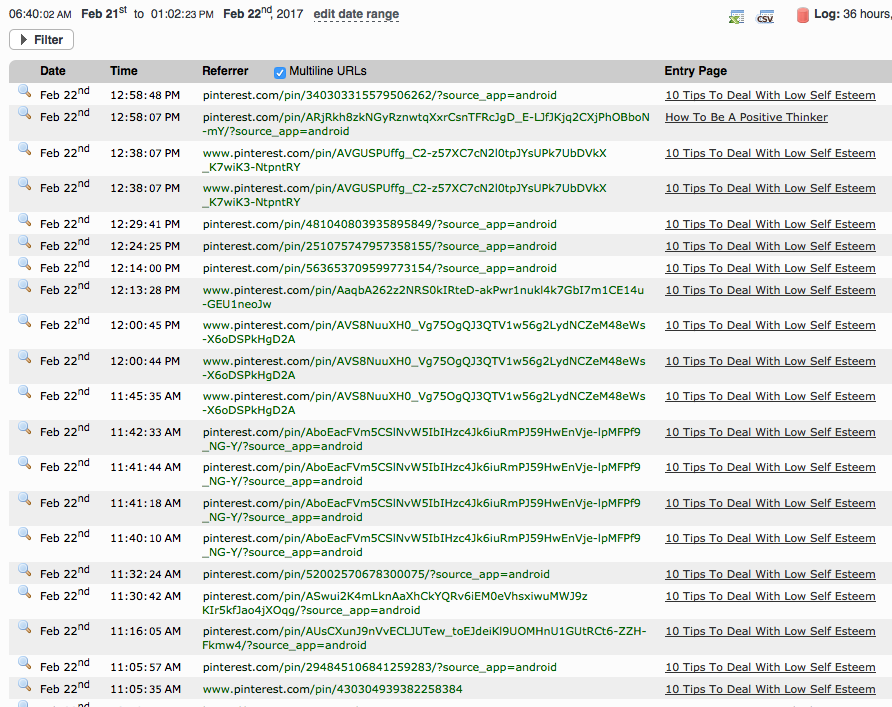This screenshot has width=892, height=707.
Task: Magnify the 11:41:44 AM visit row
Action: tap(24, 463)
